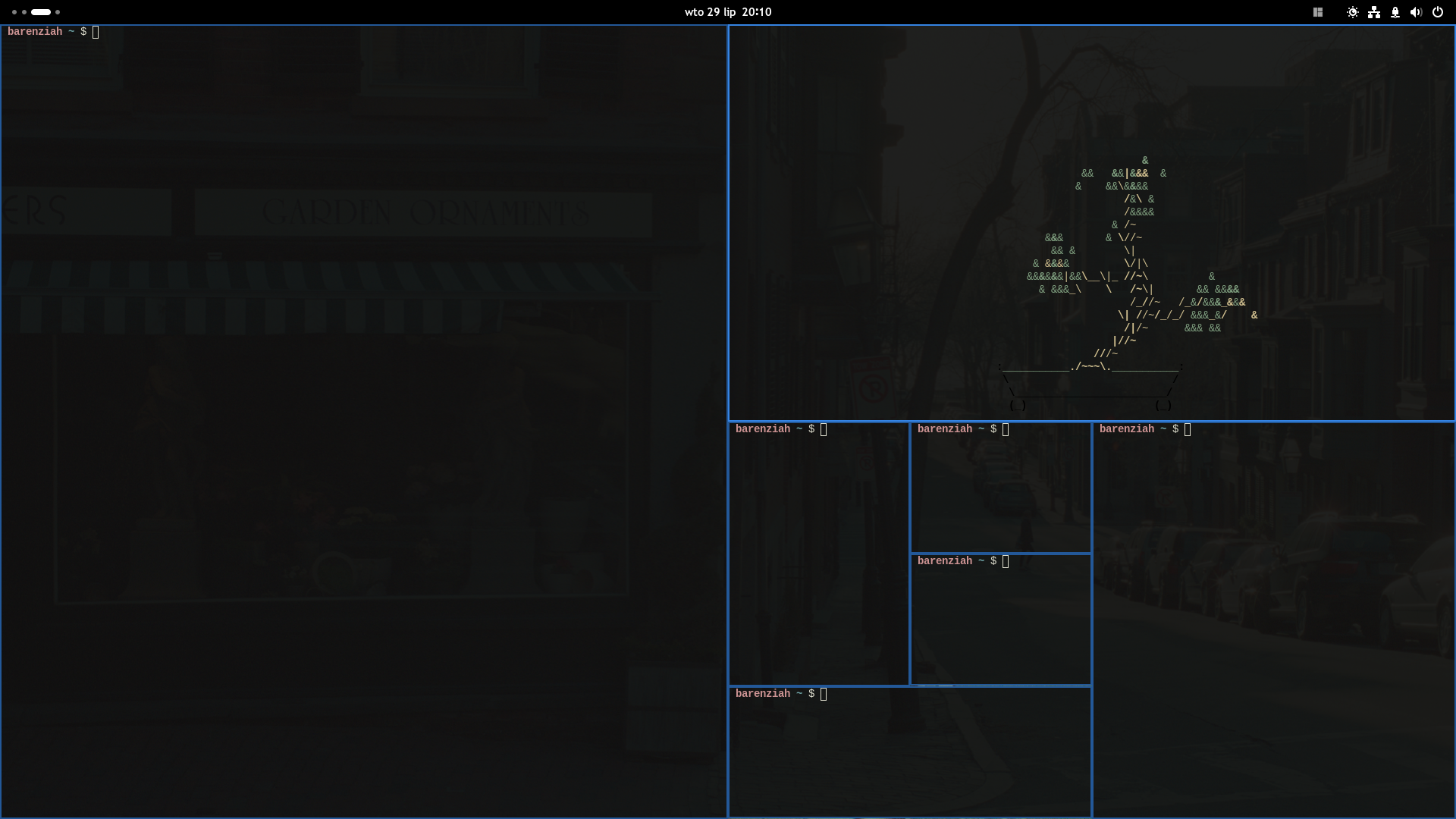Click the night light brightness icon
The image size is (1456, 819).
[x=1352, y=12]
